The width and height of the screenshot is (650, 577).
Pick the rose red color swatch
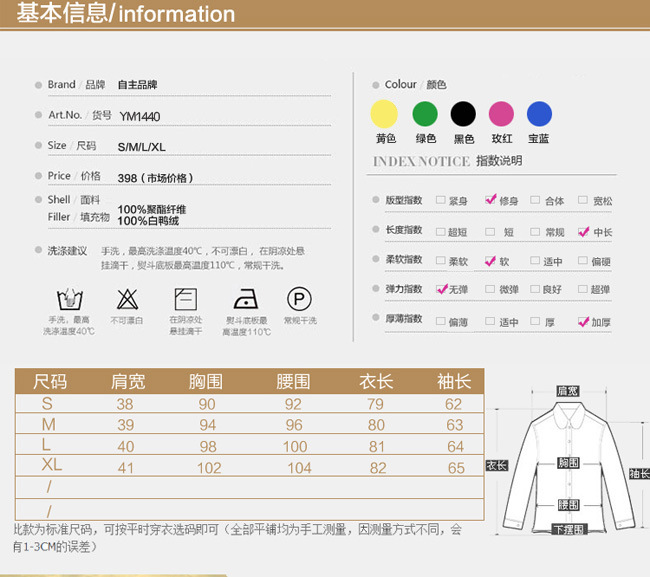501,114
